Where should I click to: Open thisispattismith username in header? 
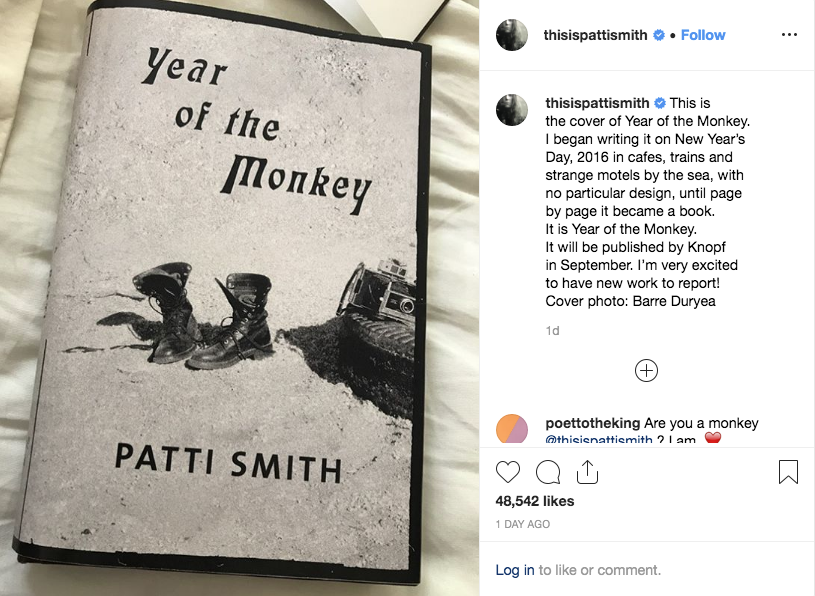pyautogui.click(x=596, y=35)
